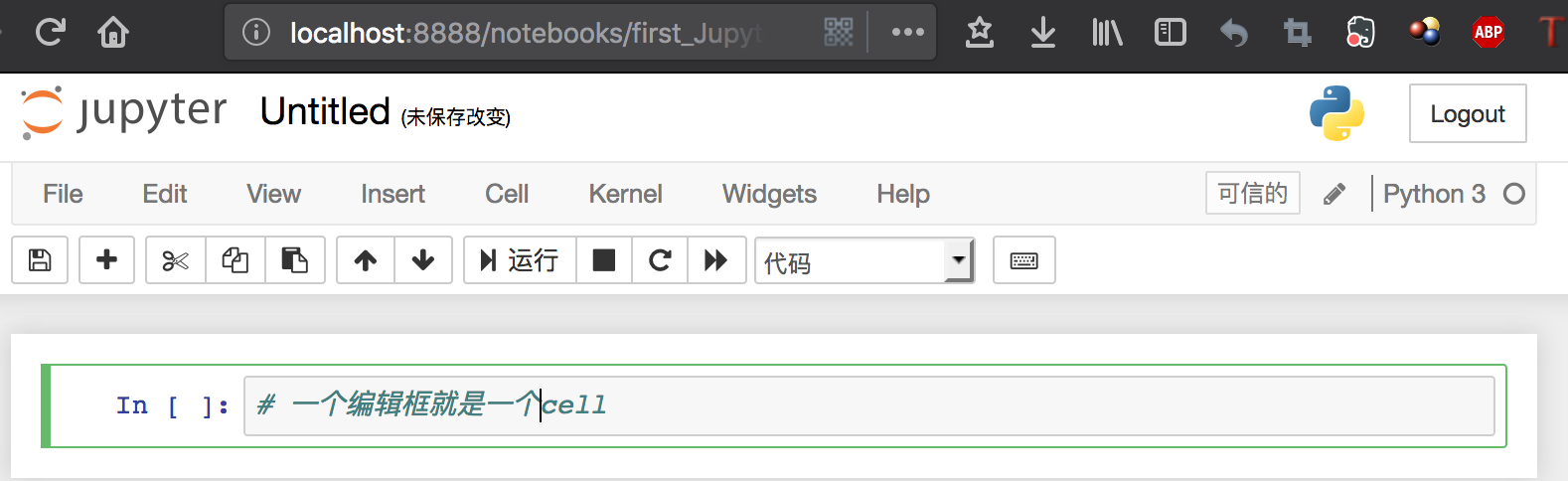Click the pencil edit mode indicator
1568x481 pixels.
tap(1334, 194)
